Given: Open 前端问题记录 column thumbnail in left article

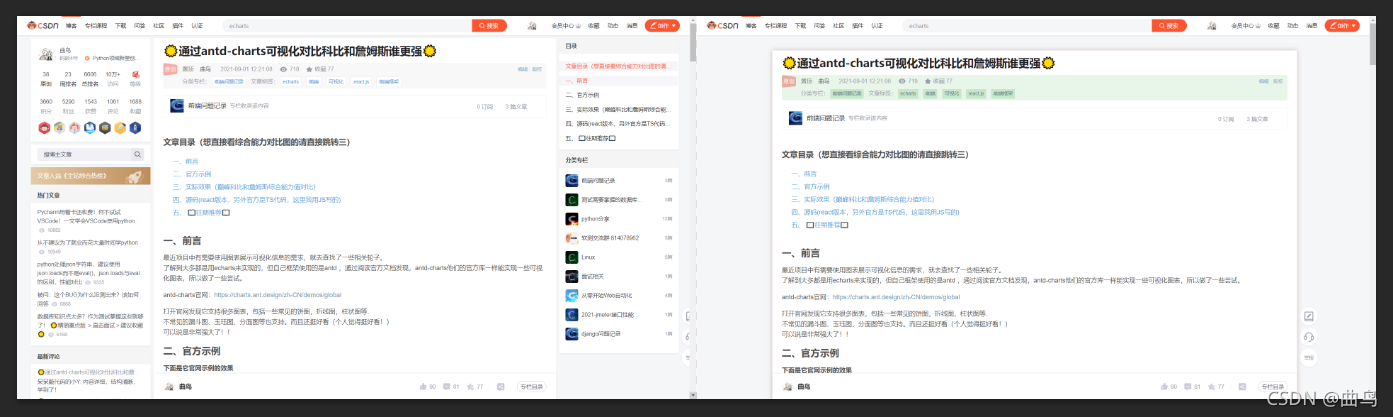Looking at the screenshot, I should point(178,105).
